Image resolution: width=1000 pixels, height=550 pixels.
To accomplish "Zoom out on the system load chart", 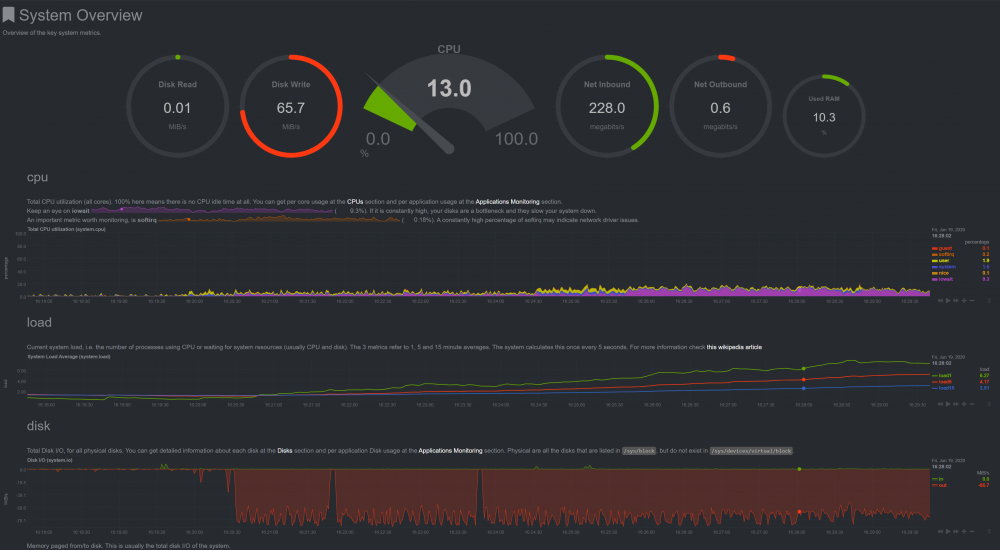I will 972,404.
